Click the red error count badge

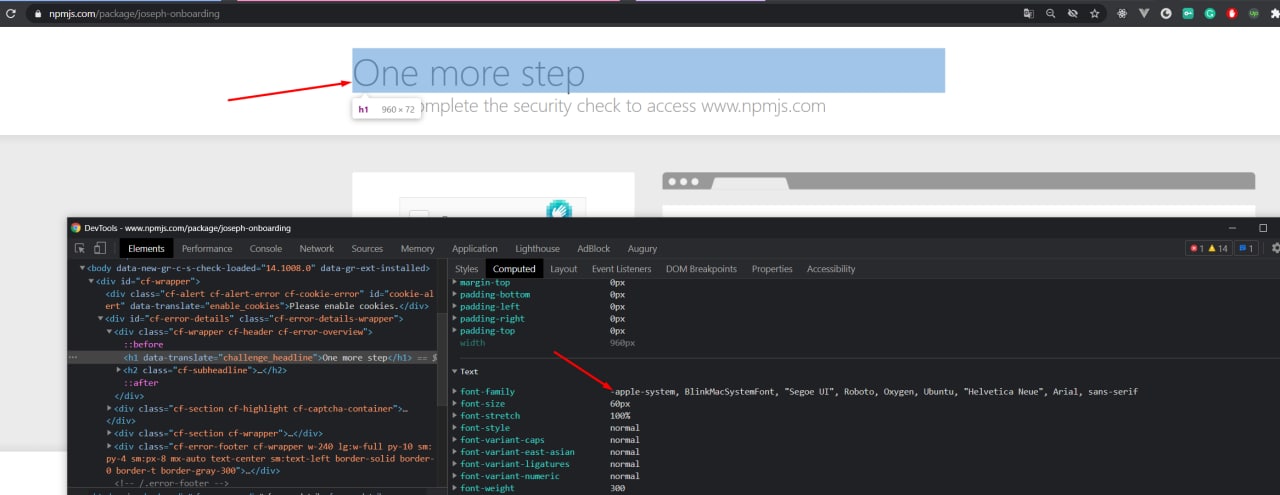(x=1195, y=248)
